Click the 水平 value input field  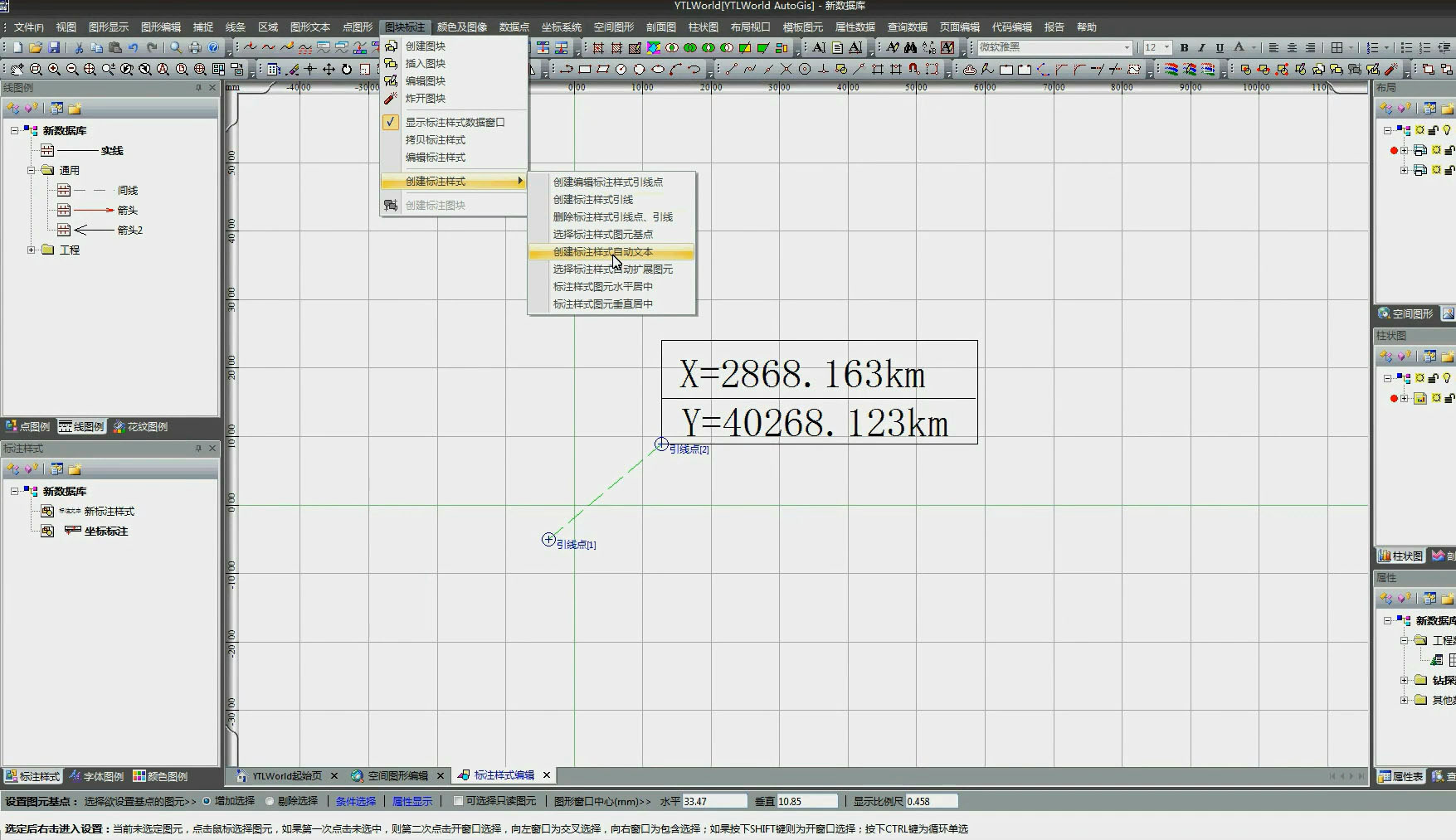coord(714,801)
